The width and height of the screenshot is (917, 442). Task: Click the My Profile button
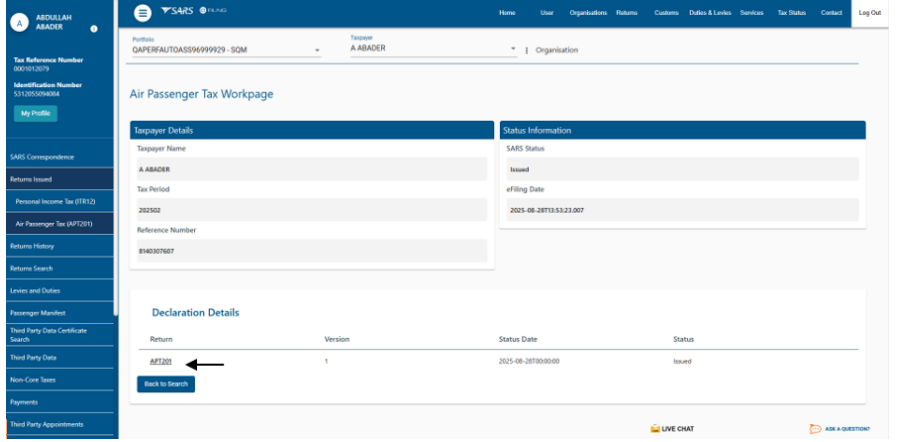[x=37, y=114]
